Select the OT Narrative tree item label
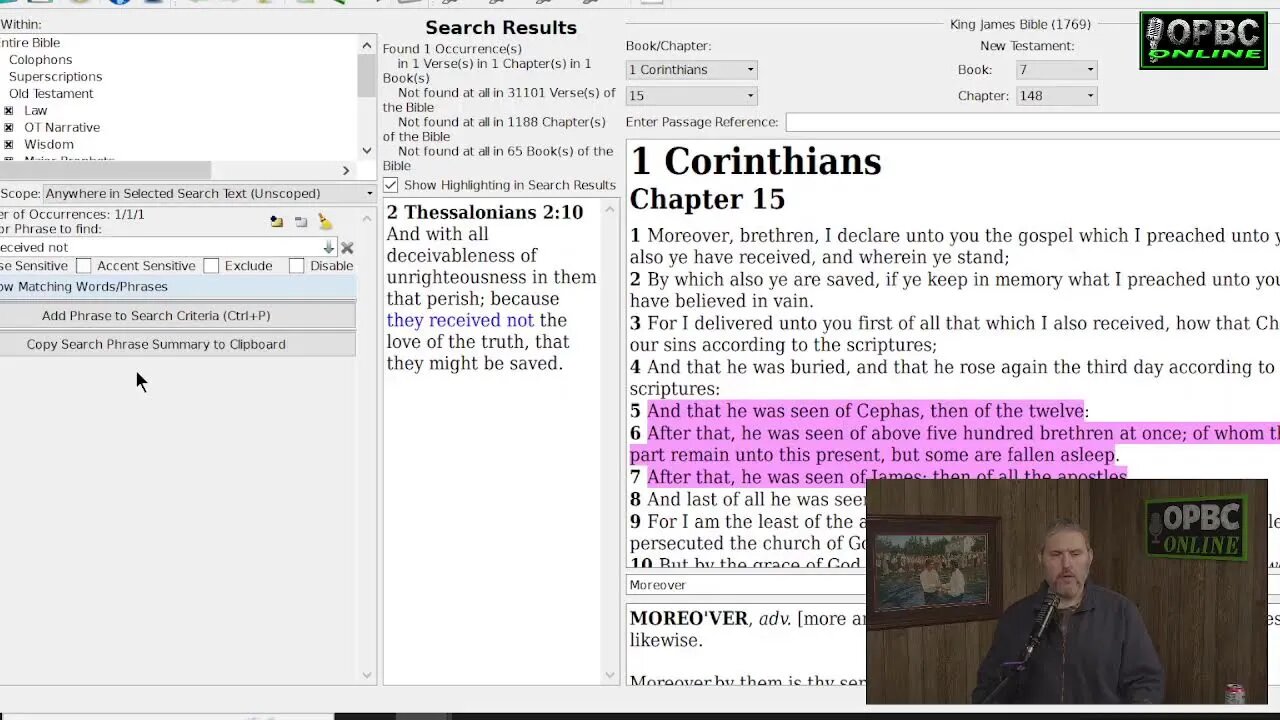Screen dimensions: 1280x720 coord(62,128)
